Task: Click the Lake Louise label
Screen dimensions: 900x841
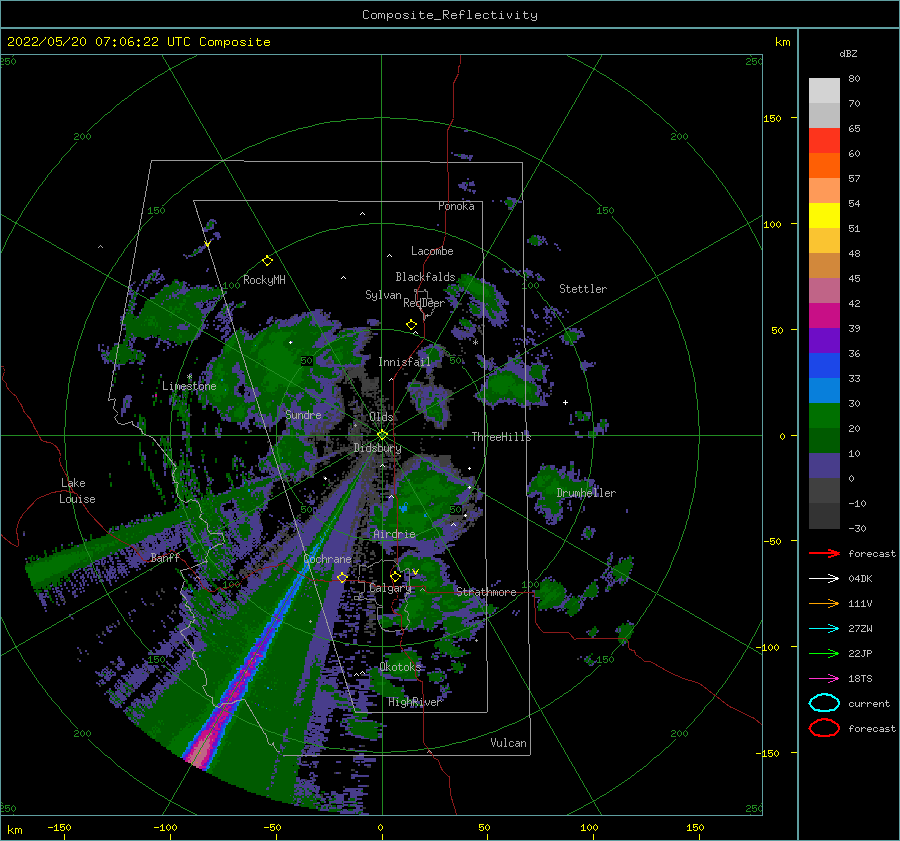Action: click(77, 491)
